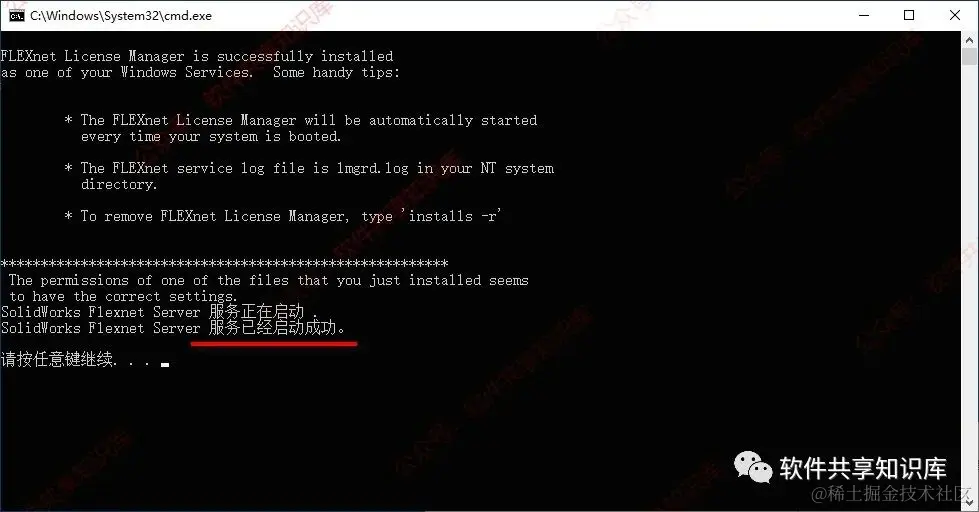Click the 服务正在启动 status line

coord(159,312)
